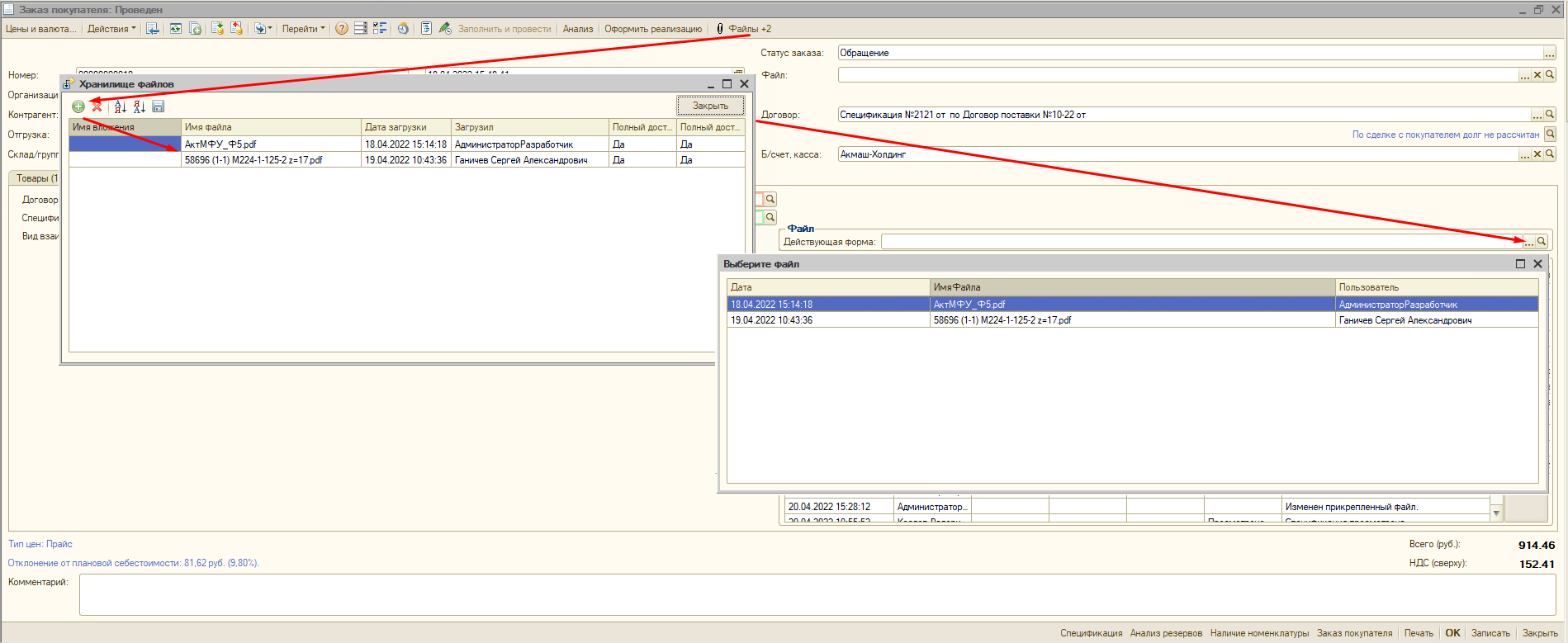Select АктМФУ_Ф5.pdf in Хранилище файлов table
The height and width of the screenshot is (643, 1568).
(x=406, y=144)
